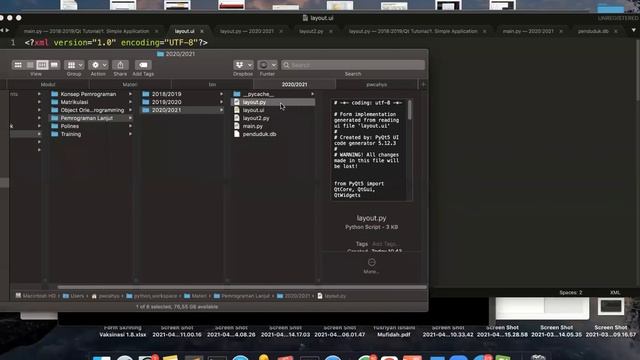Image resolution: width=640 pixels, height=360 pixels.
Task: Select the Konsep Pemrograman folder
Action: [88, 94]
